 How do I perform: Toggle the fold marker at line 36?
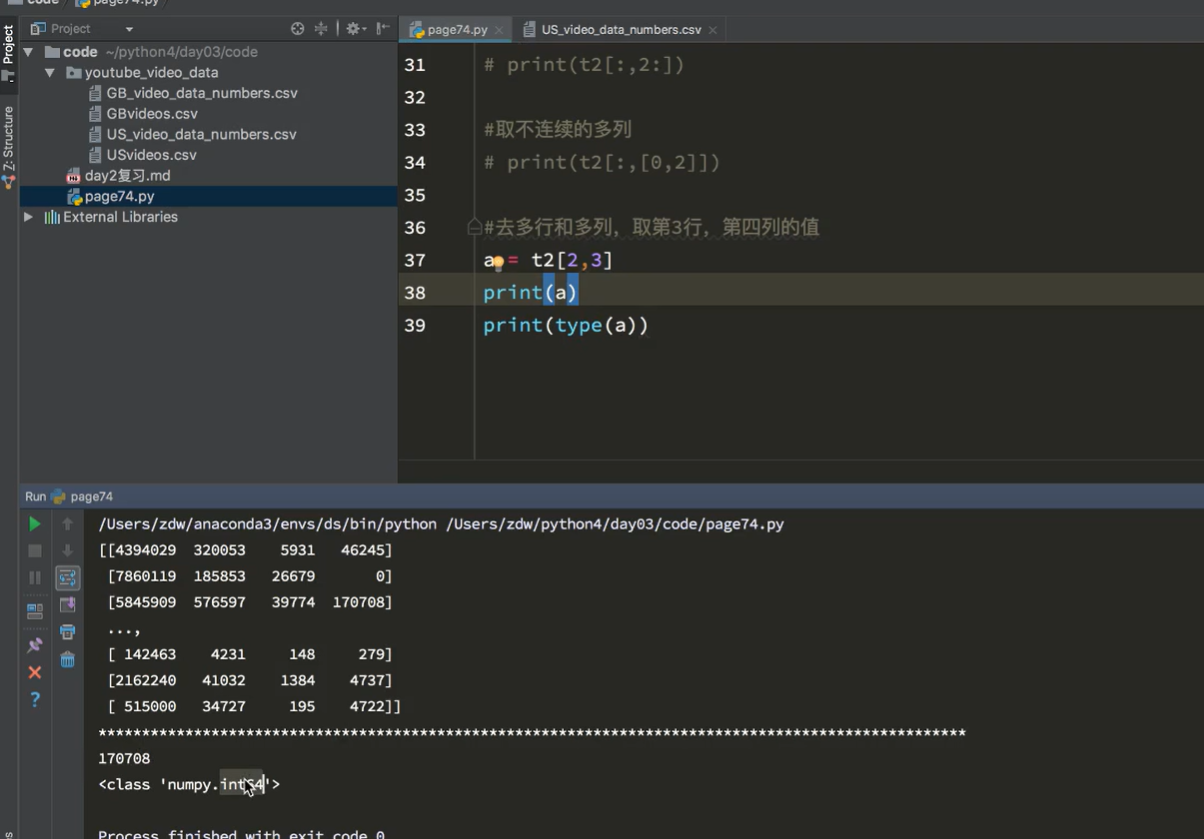pos(474,228)
